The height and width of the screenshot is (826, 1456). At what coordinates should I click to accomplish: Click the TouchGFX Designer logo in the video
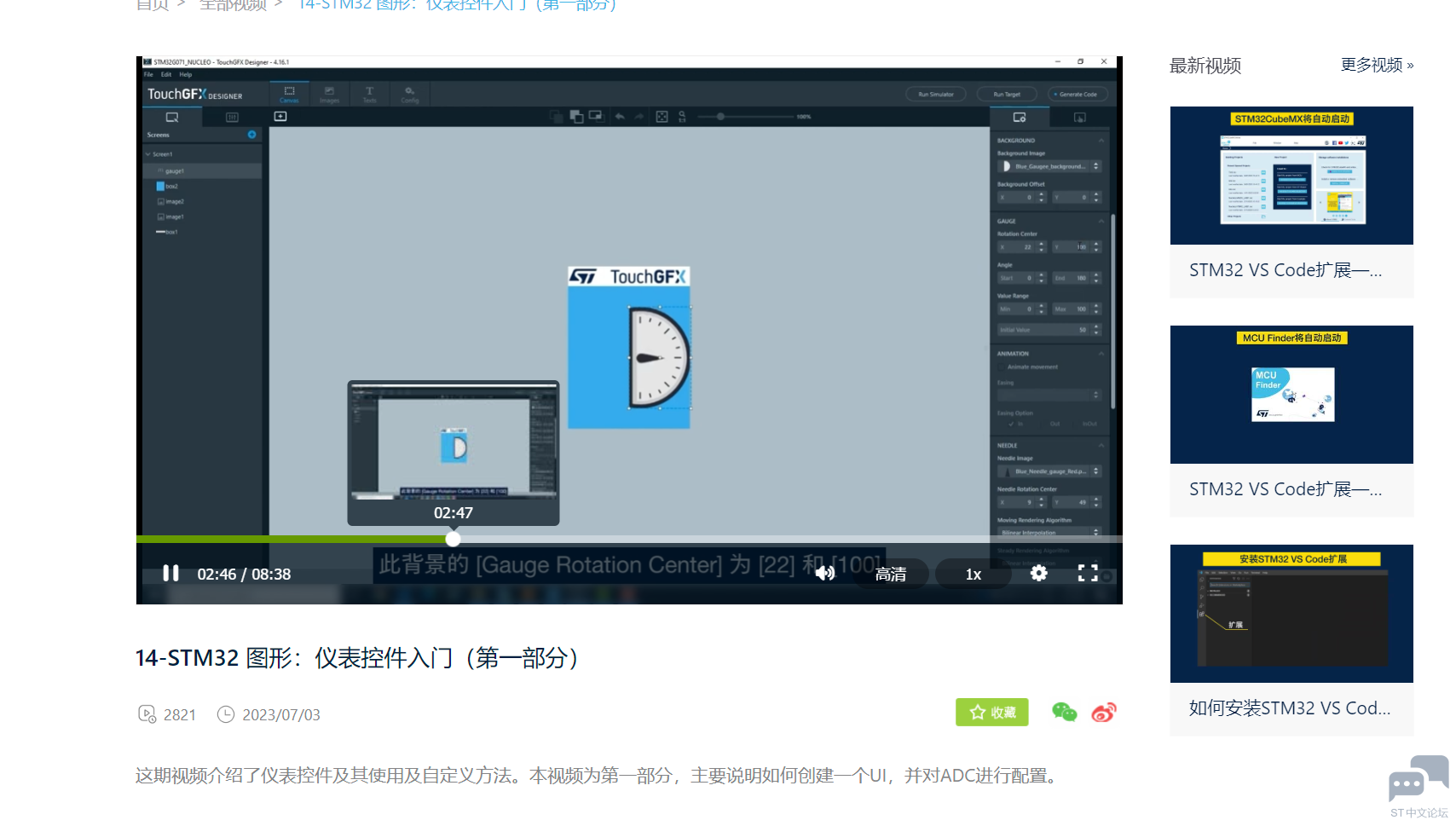[195, 94]
